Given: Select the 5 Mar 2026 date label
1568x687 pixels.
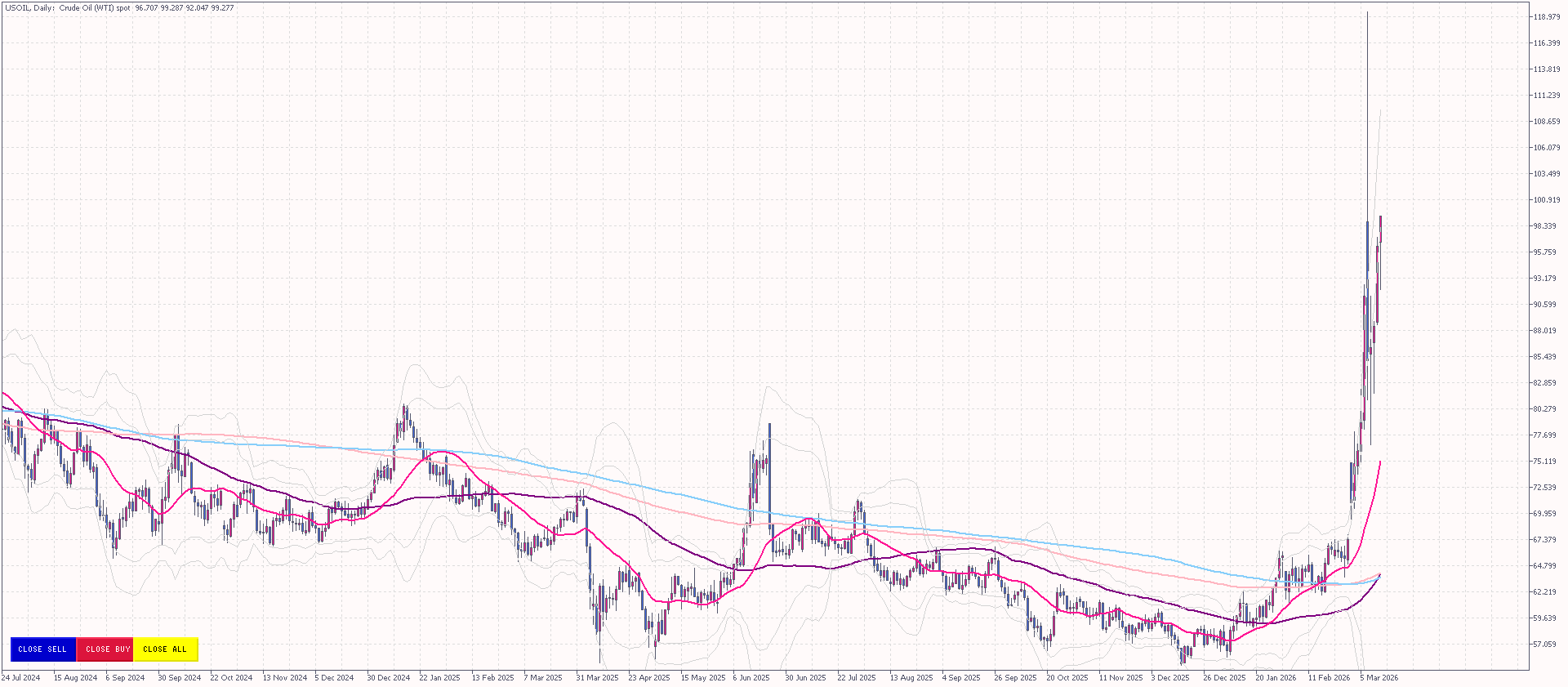Looking at the screenshot, I should 1379,678.
